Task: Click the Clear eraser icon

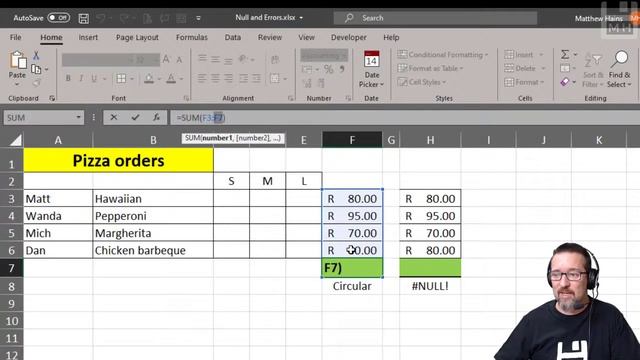Action: point(565,82)
